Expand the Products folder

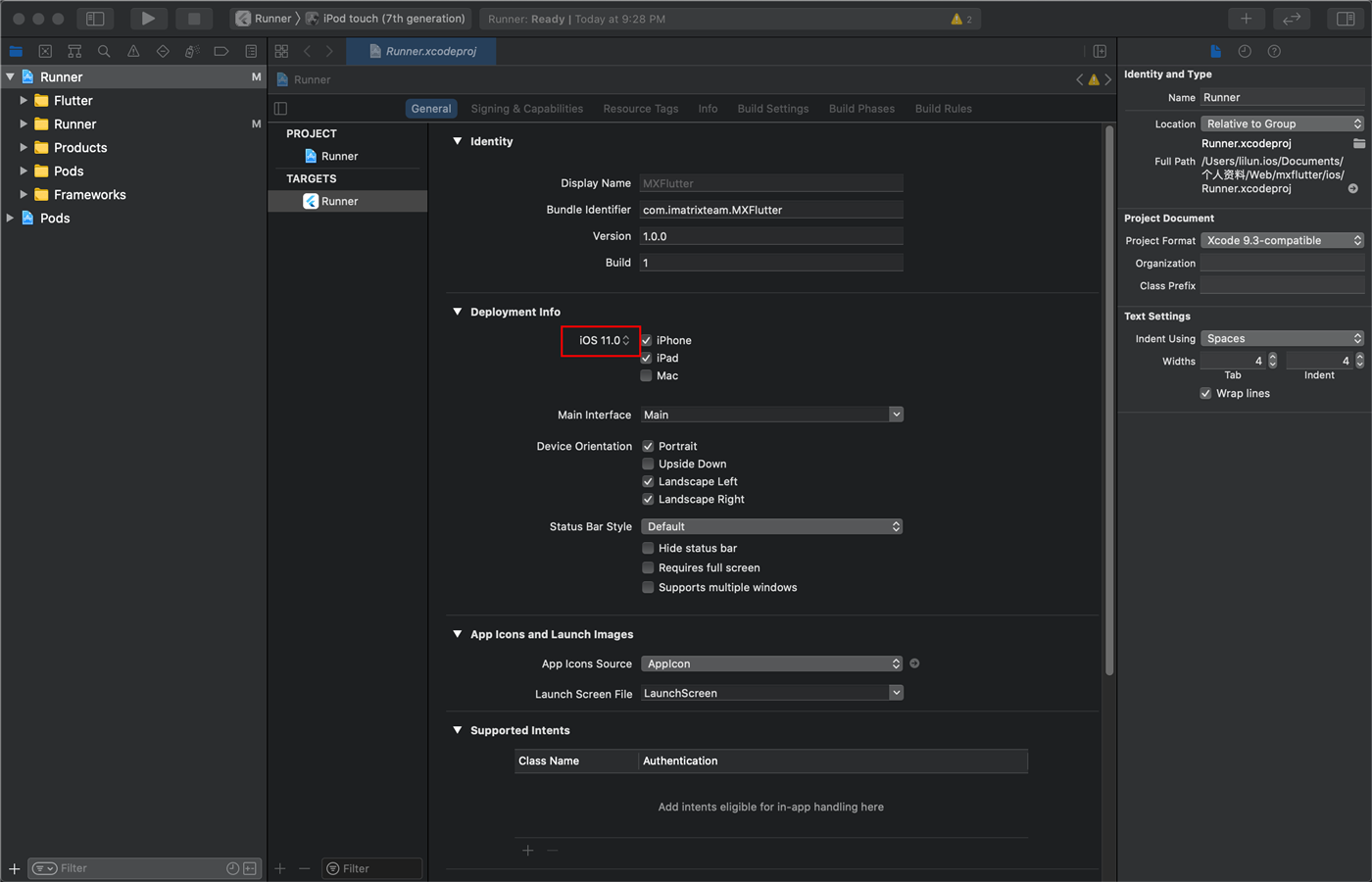(24, 147)
